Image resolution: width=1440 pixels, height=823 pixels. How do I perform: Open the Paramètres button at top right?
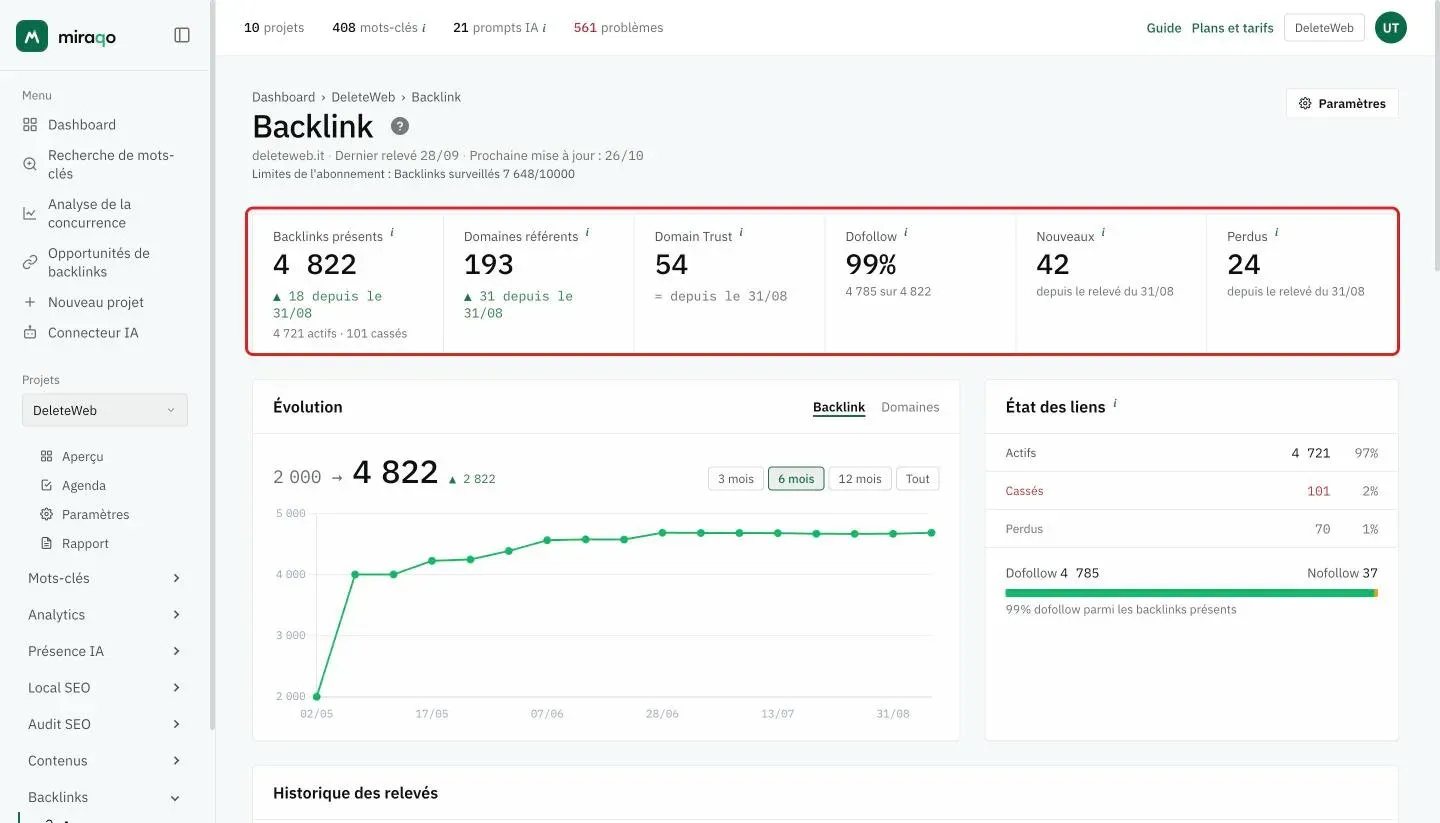tap(1342, 104)
